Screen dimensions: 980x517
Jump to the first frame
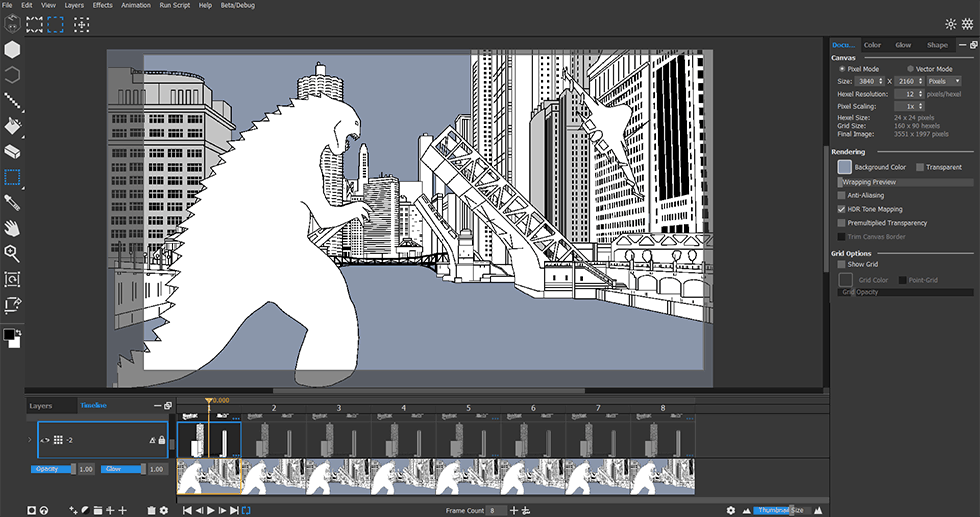click(x=187, y=511)
